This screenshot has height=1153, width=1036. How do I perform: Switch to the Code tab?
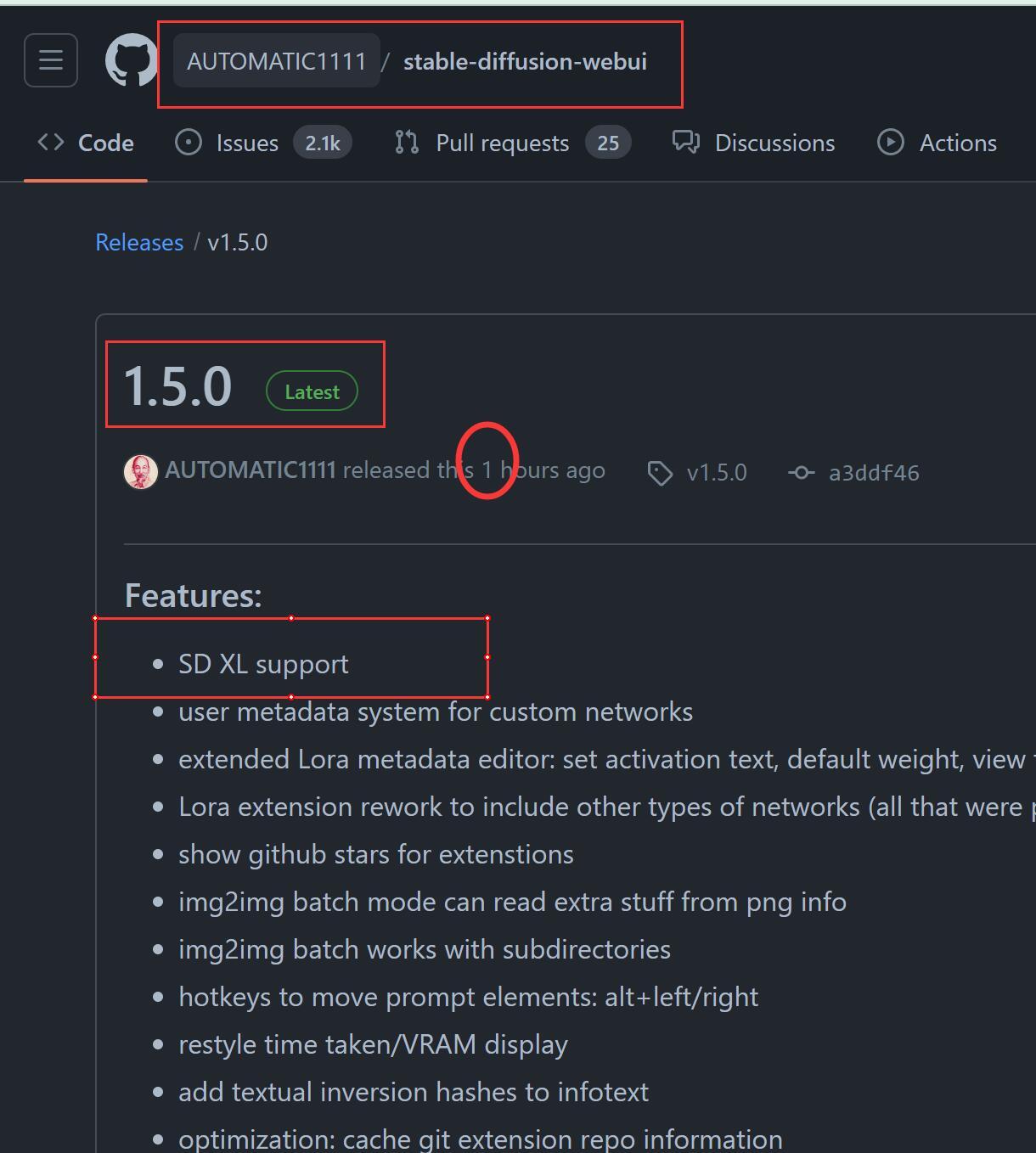[x=86, y=143]
